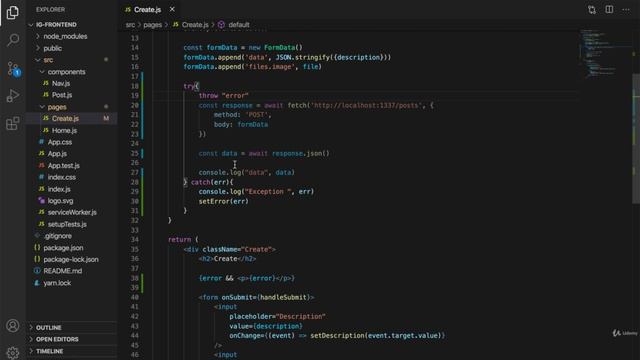Open Source Control view with badge

tap(13, 68)
